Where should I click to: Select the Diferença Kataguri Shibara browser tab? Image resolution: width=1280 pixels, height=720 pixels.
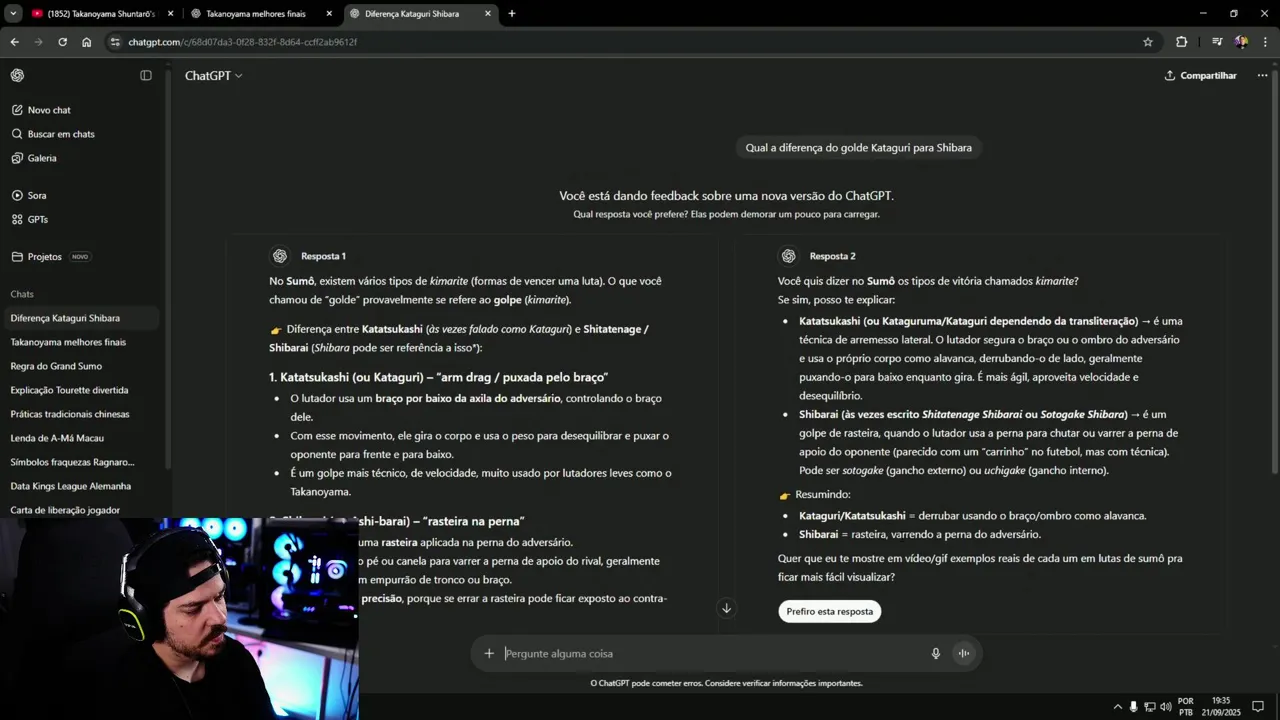(x=420, y=14)
